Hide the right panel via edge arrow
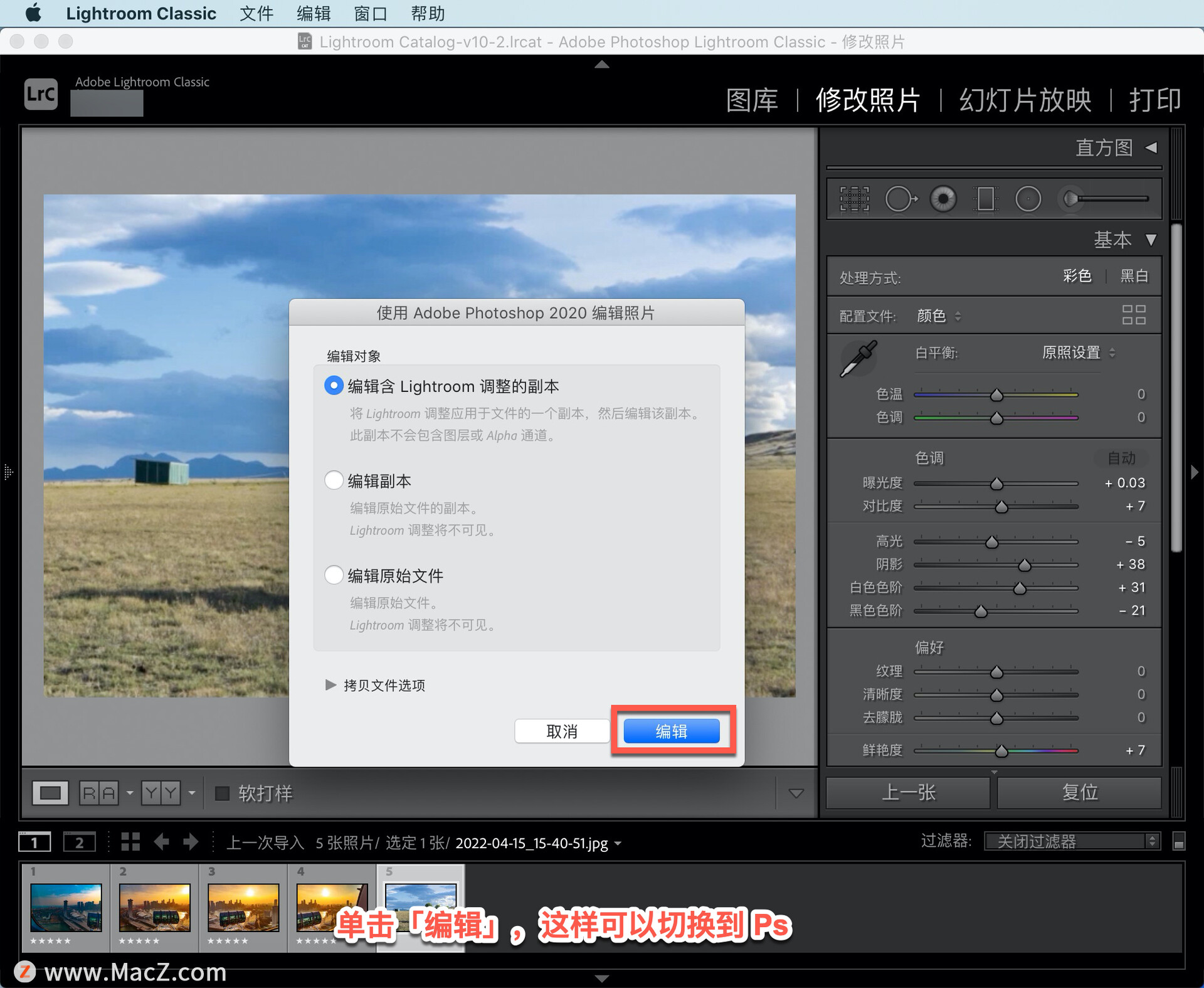Viewport: 1204px width, 988px height. (1195, 472)
